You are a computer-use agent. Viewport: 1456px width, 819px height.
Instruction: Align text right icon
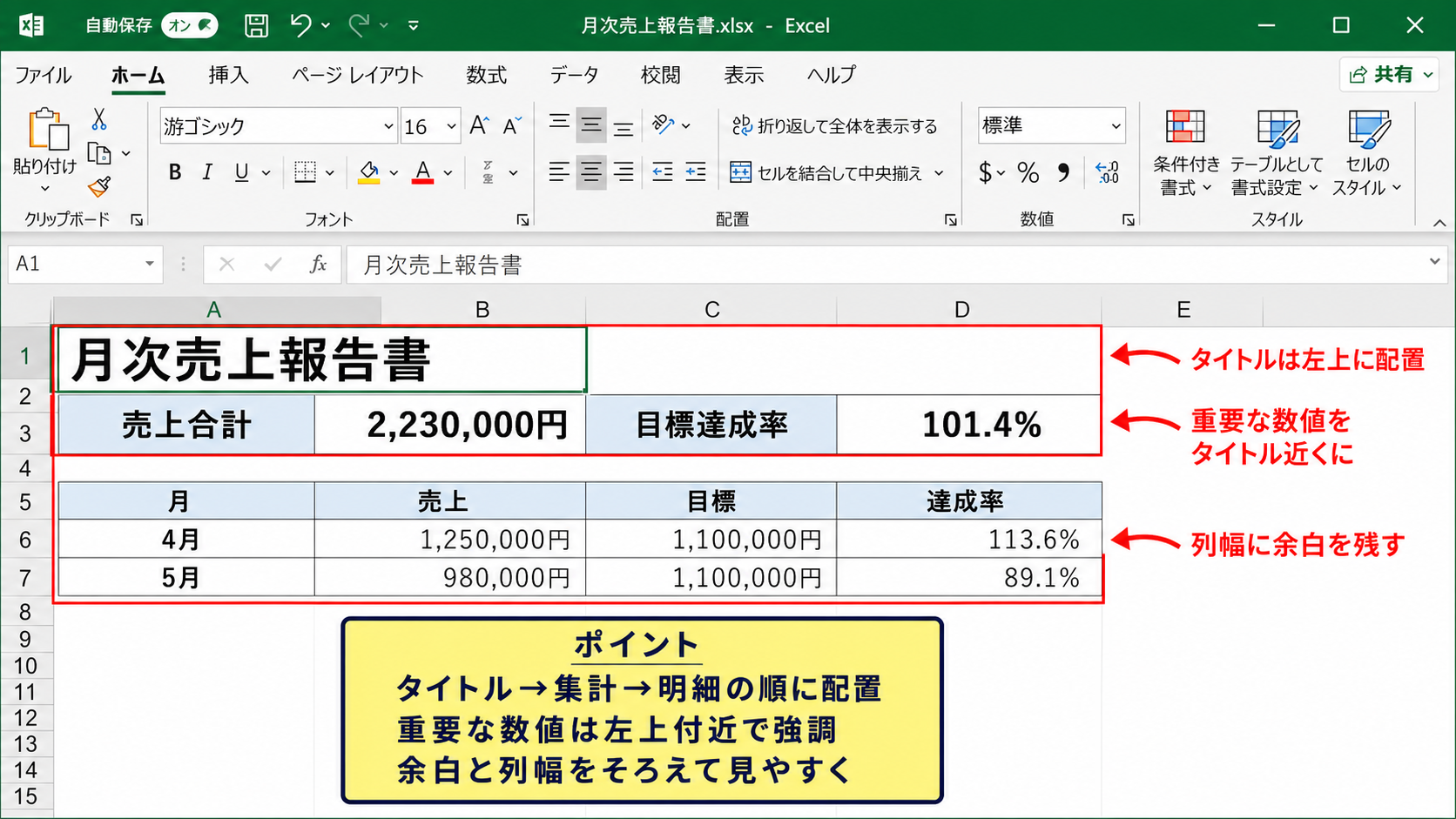click(x=624, y=172)
